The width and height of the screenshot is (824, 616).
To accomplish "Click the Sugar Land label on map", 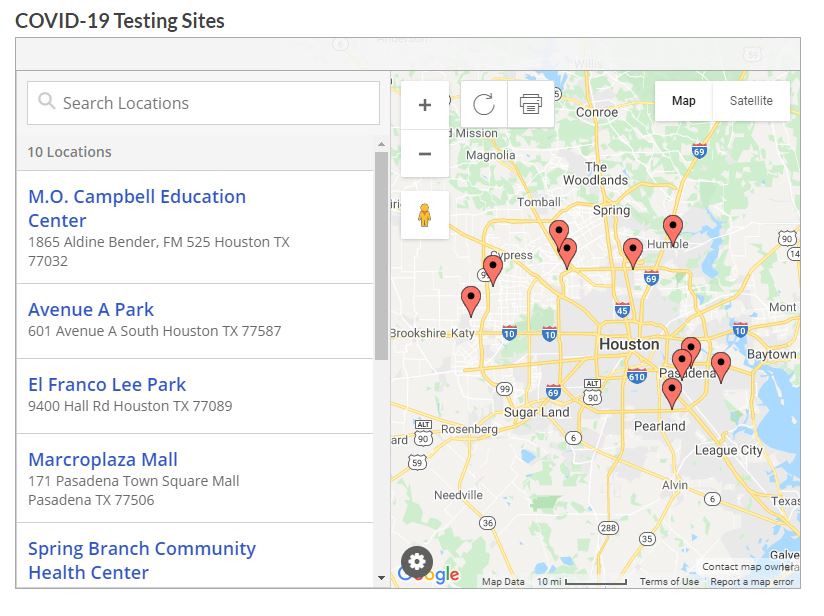I will (537, 412).
